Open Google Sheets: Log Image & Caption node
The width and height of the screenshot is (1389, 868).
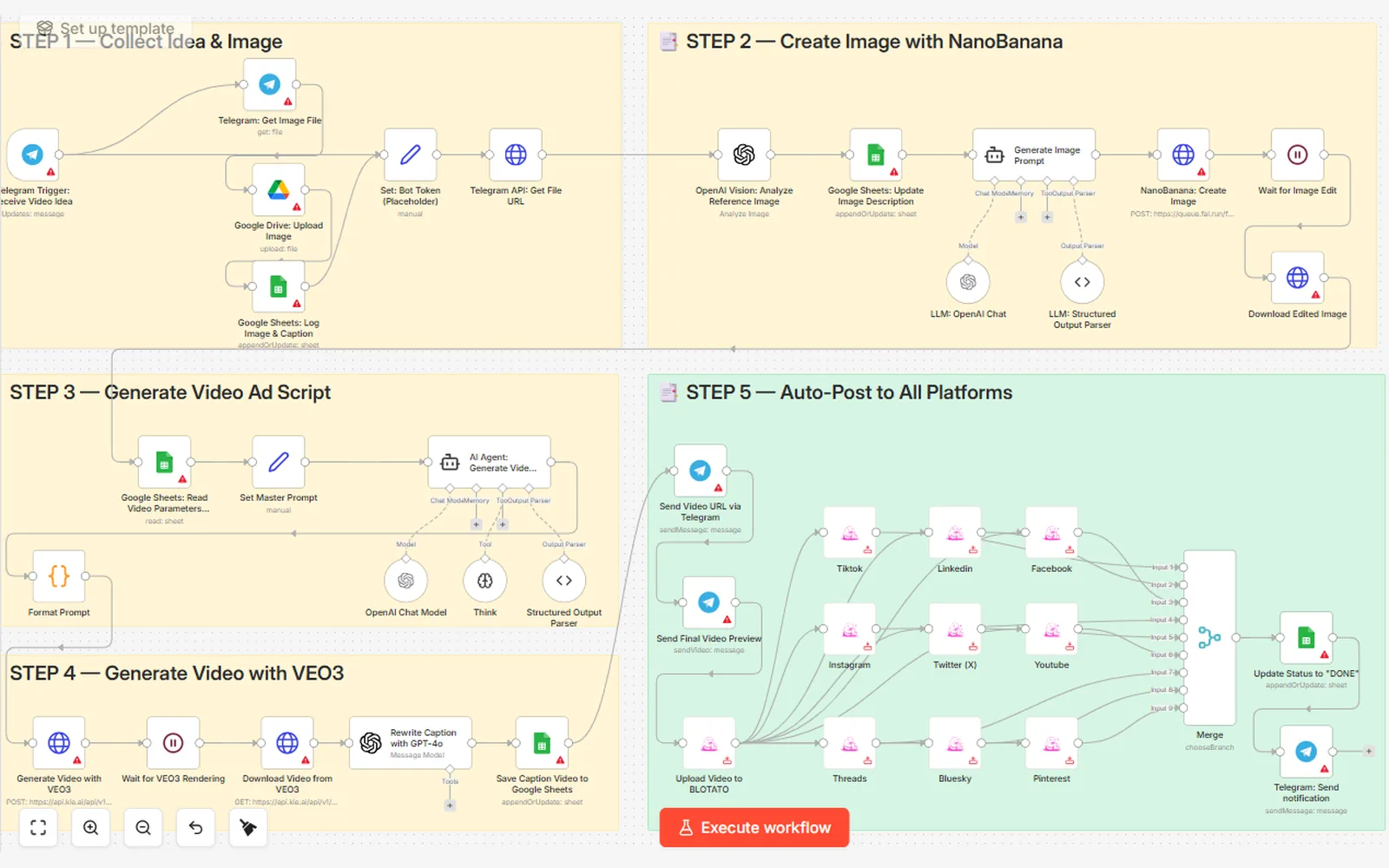coord(279,286)
